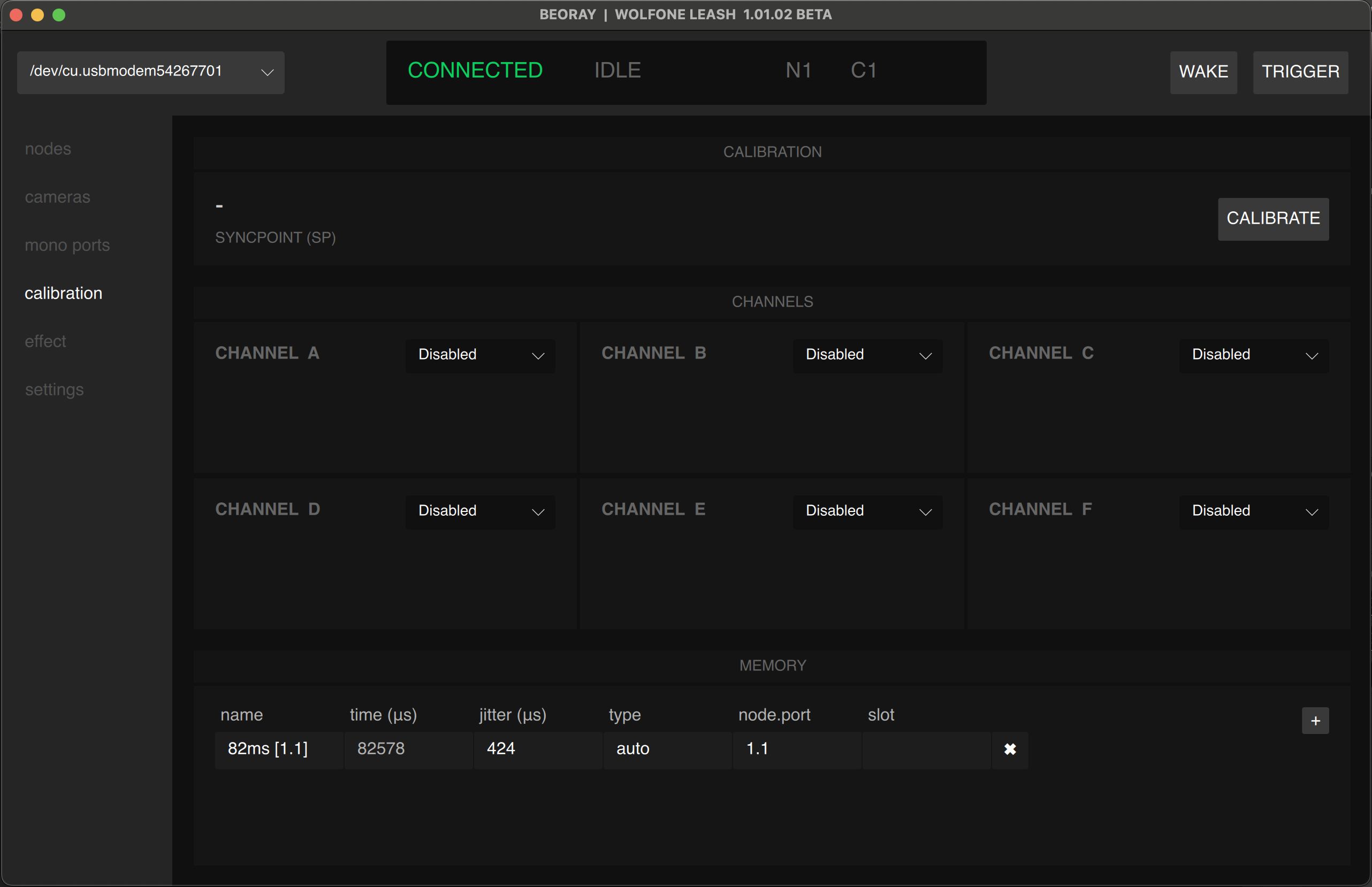Click the CONNECTED status indicator
Viewport: 1372px width, 887px height.
click(475, 70)
